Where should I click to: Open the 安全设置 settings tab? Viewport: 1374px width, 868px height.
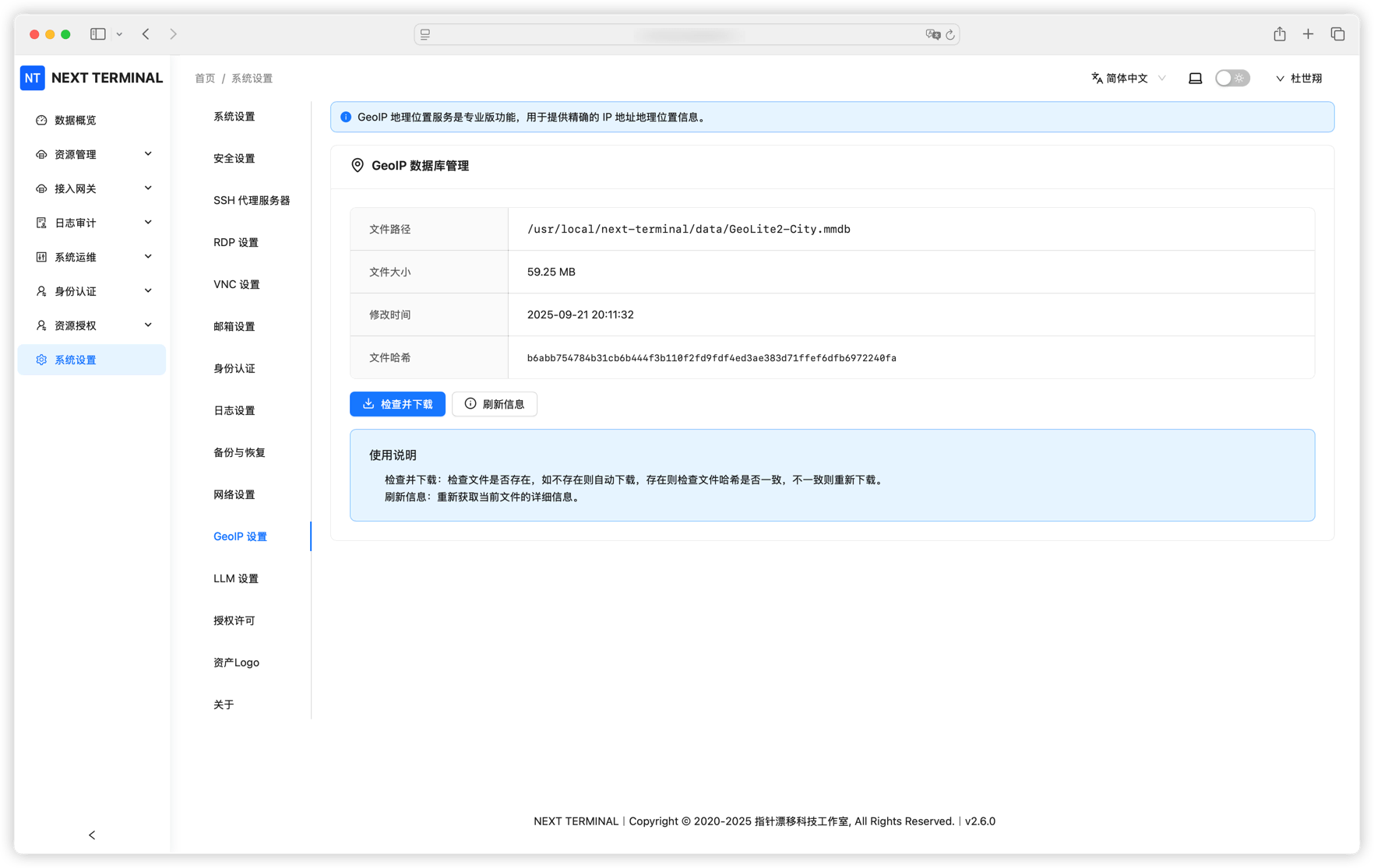pyautogui.click(x=234, y=158)
